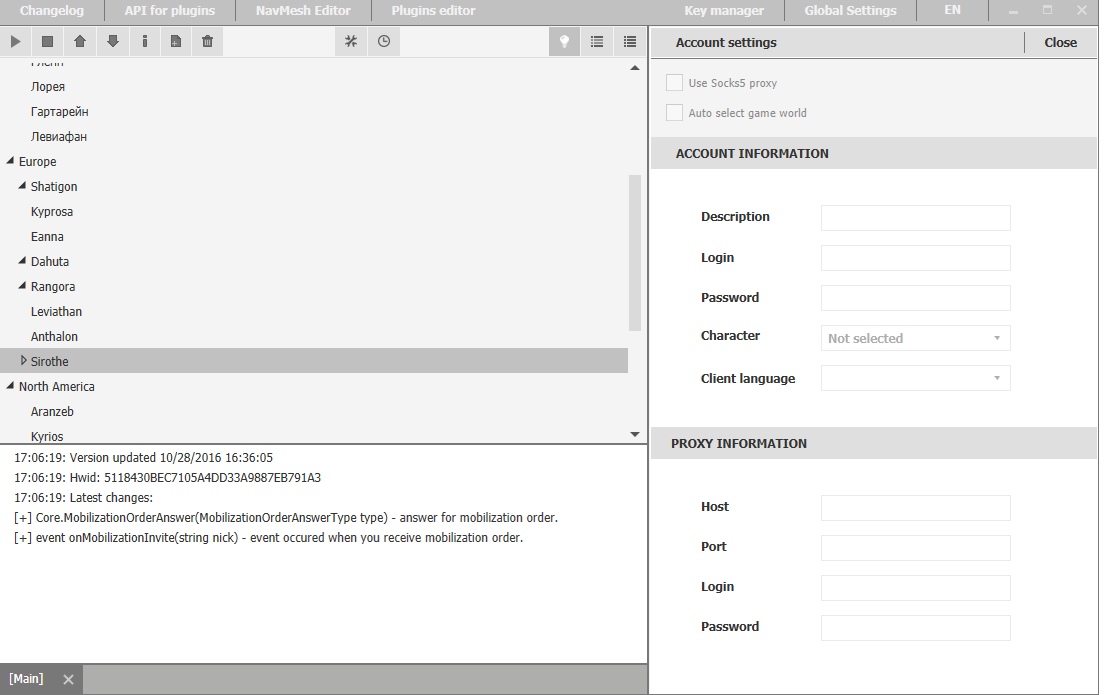Click the server list scrollbar thumb
This screenshot has width=1113, height=695.
(635, 253)
